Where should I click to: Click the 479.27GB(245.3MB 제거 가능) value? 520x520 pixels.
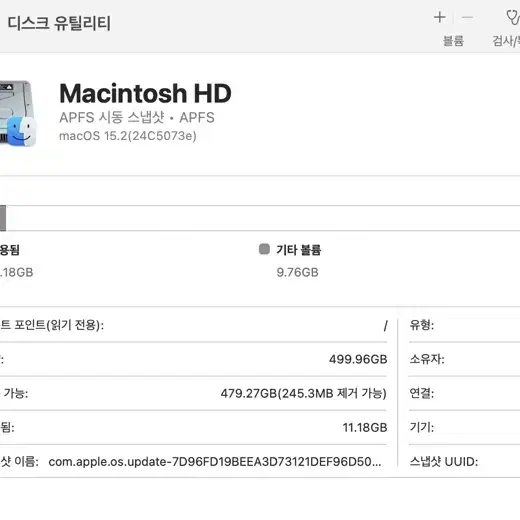[x=304, y=393]
